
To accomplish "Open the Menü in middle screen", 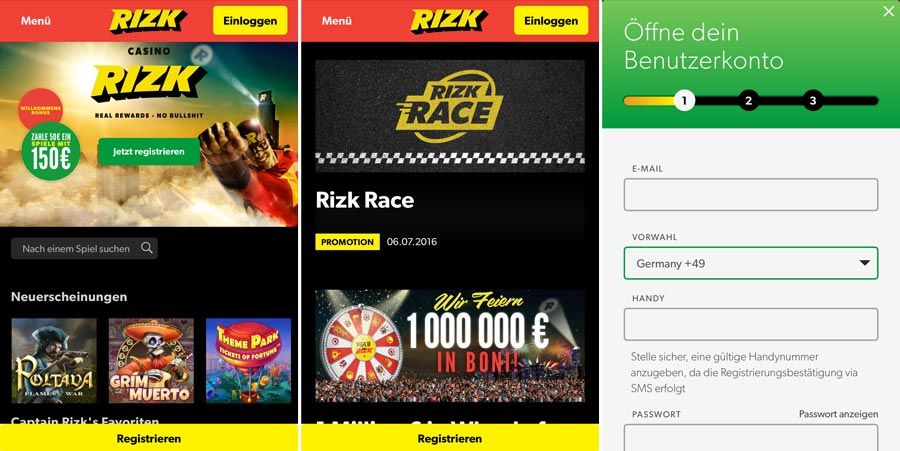I will pos(336,21).
